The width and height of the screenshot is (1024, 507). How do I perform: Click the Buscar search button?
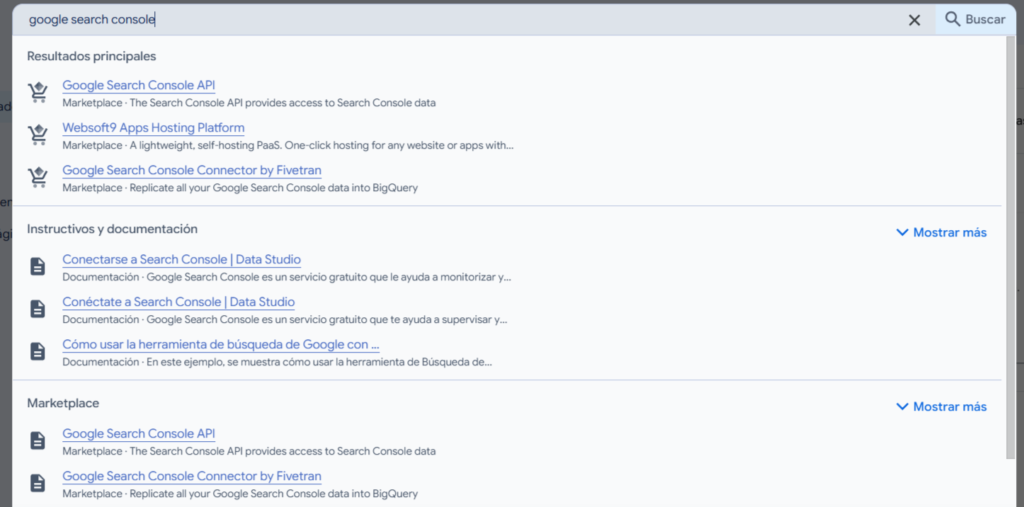pos(976,20)
